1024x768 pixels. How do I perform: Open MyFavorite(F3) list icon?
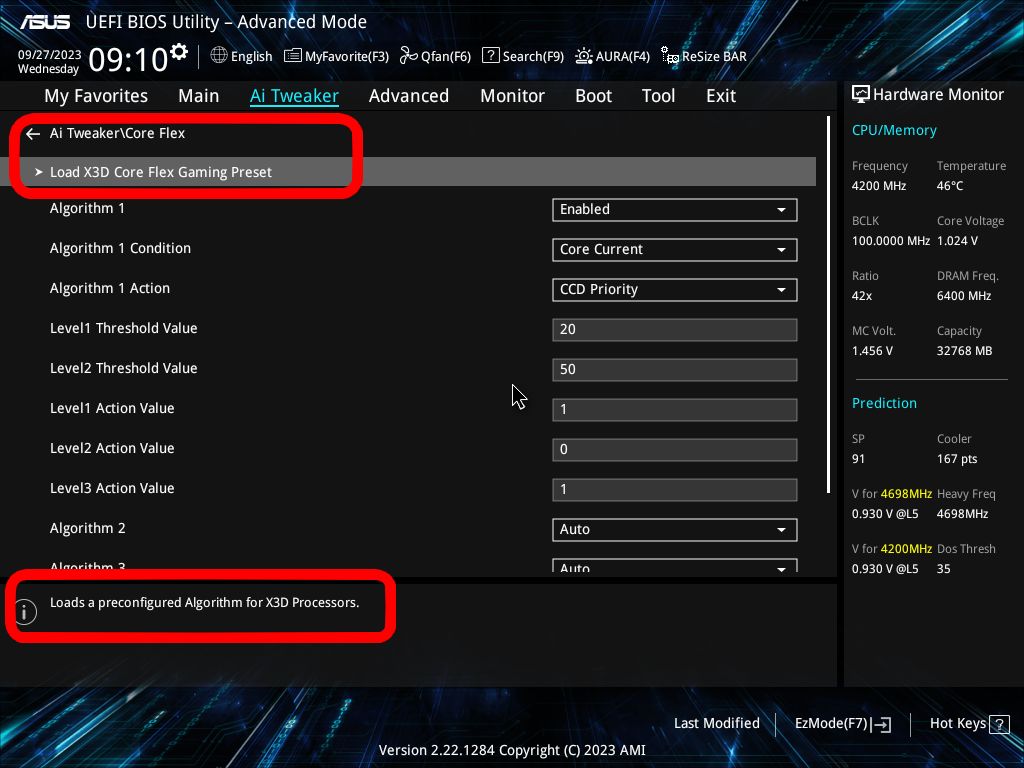coord(293,56)
